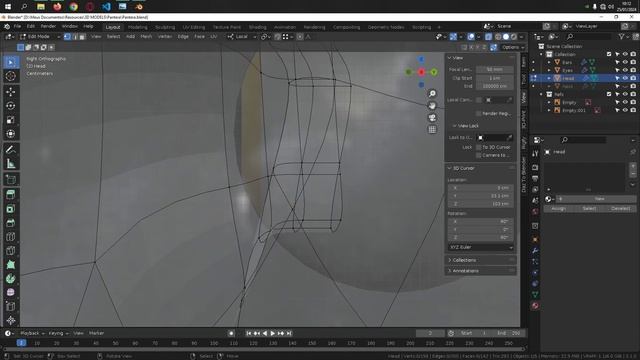Image resolution: width=640 pixels, height=360 pixels.
Task: Enable Render Region checkbox
Action: (479, 113)
